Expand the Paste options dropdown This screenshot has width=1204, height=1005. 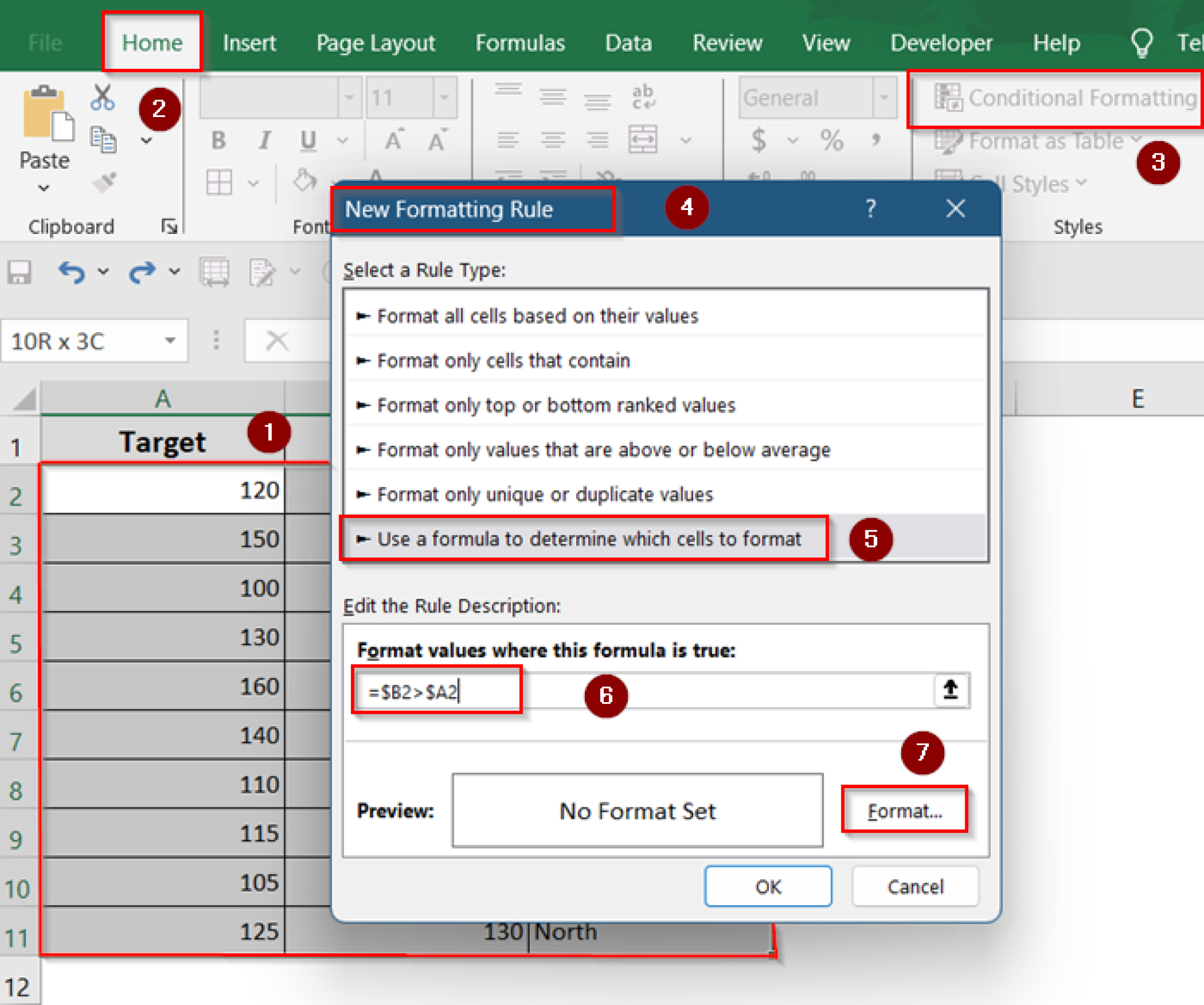click(x=44, y=187)
